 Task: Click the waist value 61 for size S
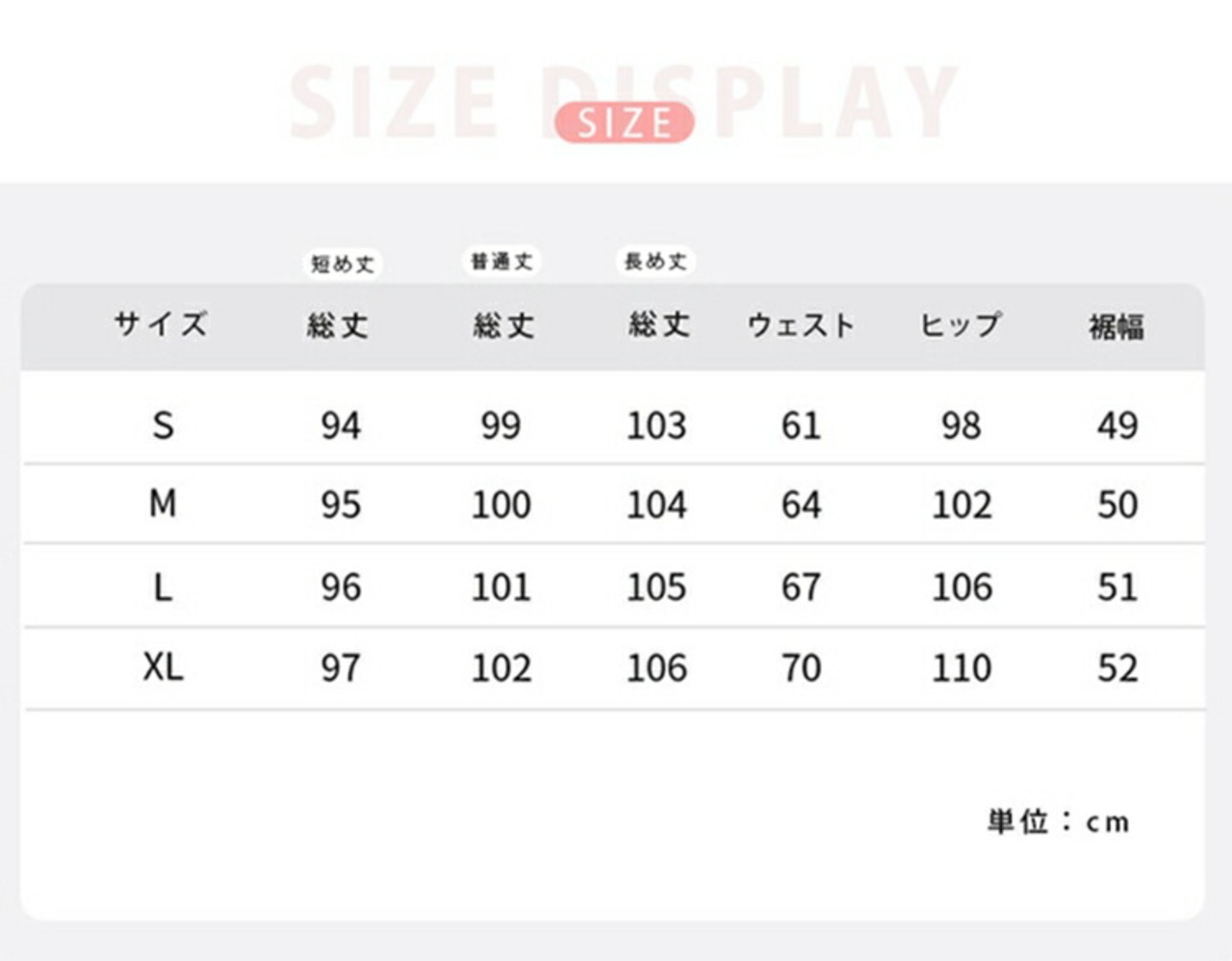[x=801, y=426]
